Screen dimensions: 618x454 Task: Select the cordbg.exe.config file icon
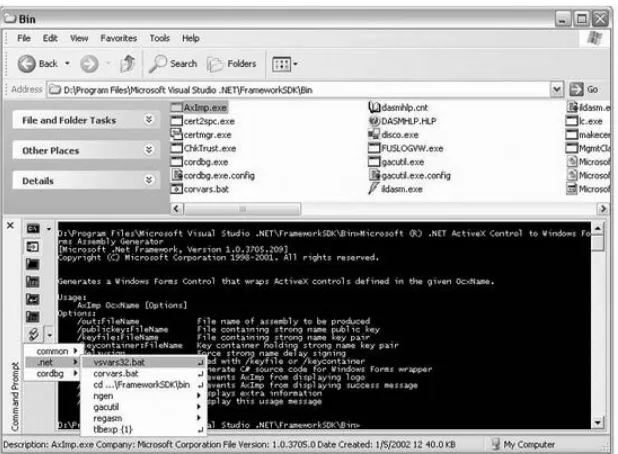point(177,175)
